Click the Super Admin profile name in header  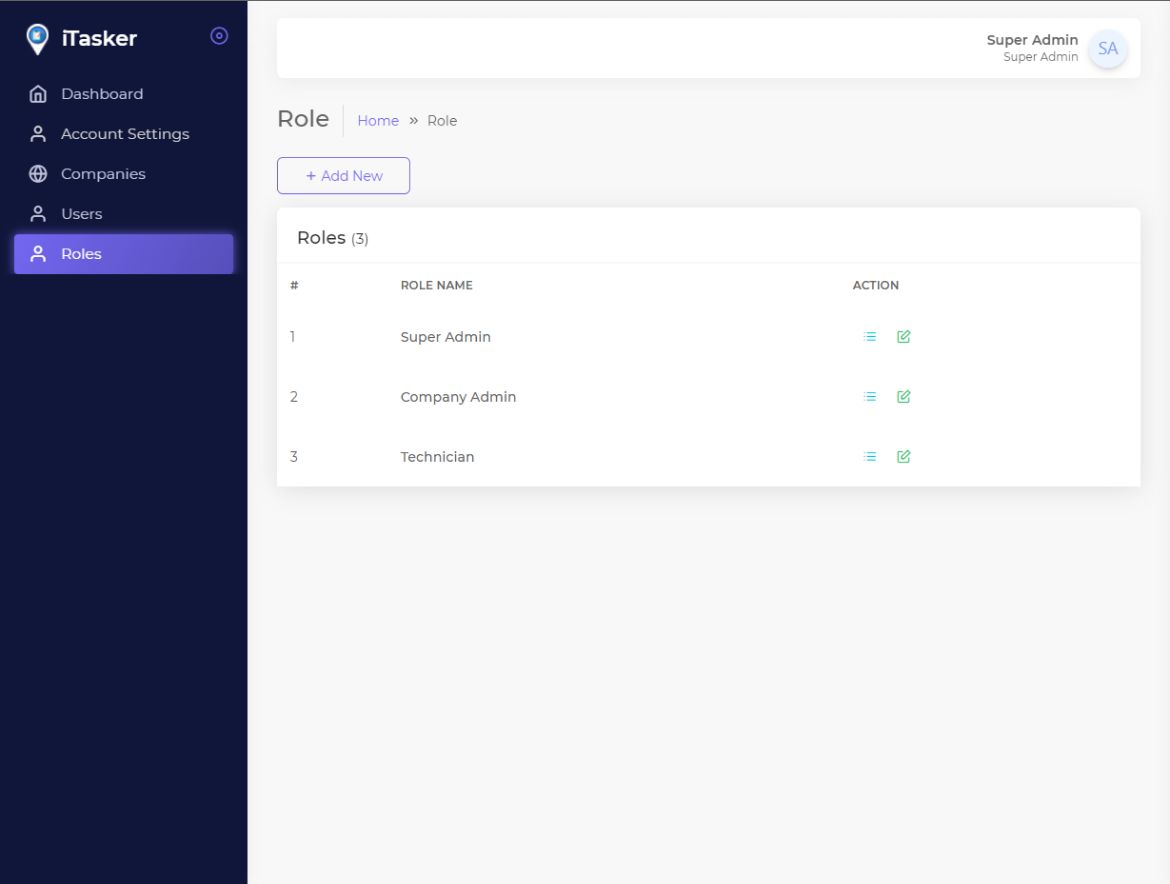tap(1032, 40)
